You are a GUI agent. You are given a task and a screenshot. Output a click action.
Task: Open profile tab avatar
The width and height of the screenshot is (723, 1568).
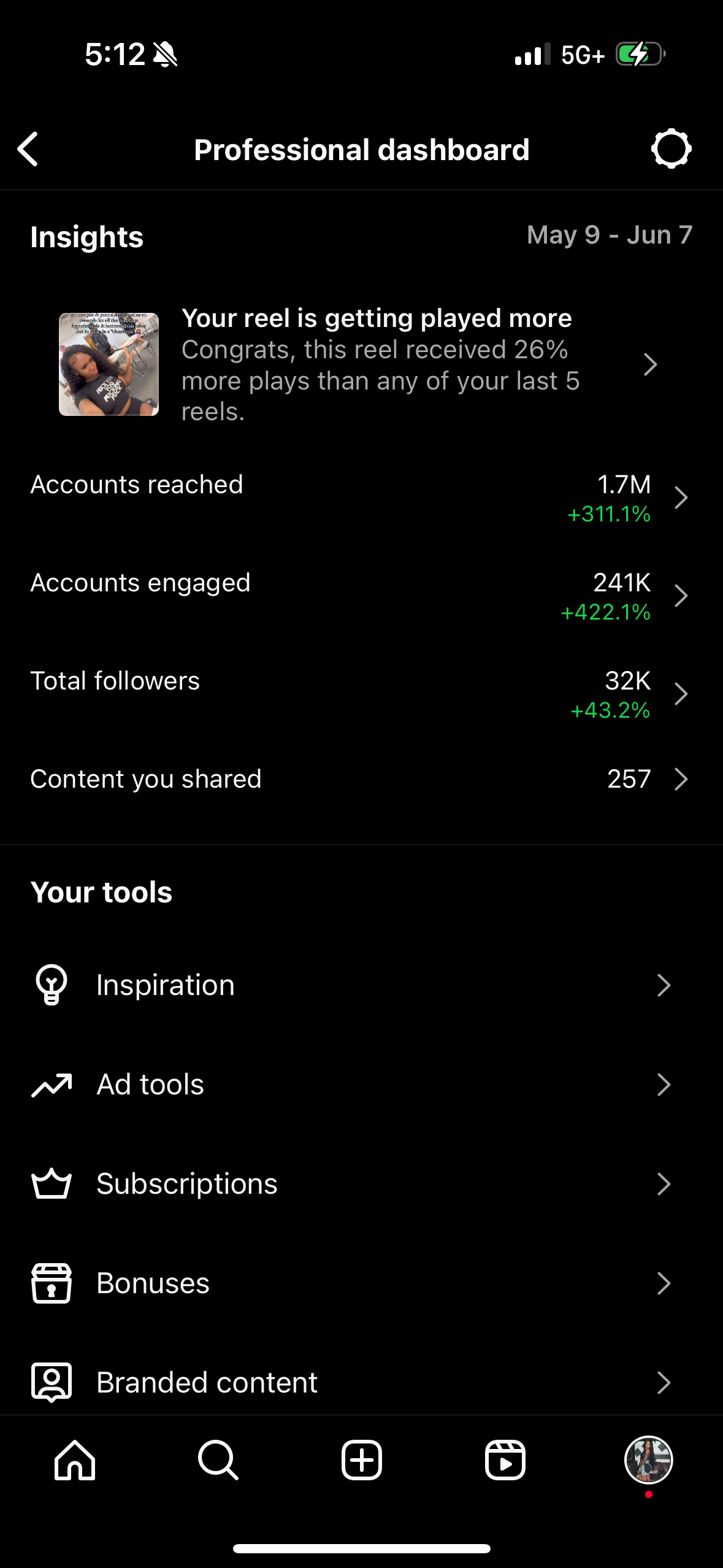point(648,1460)
